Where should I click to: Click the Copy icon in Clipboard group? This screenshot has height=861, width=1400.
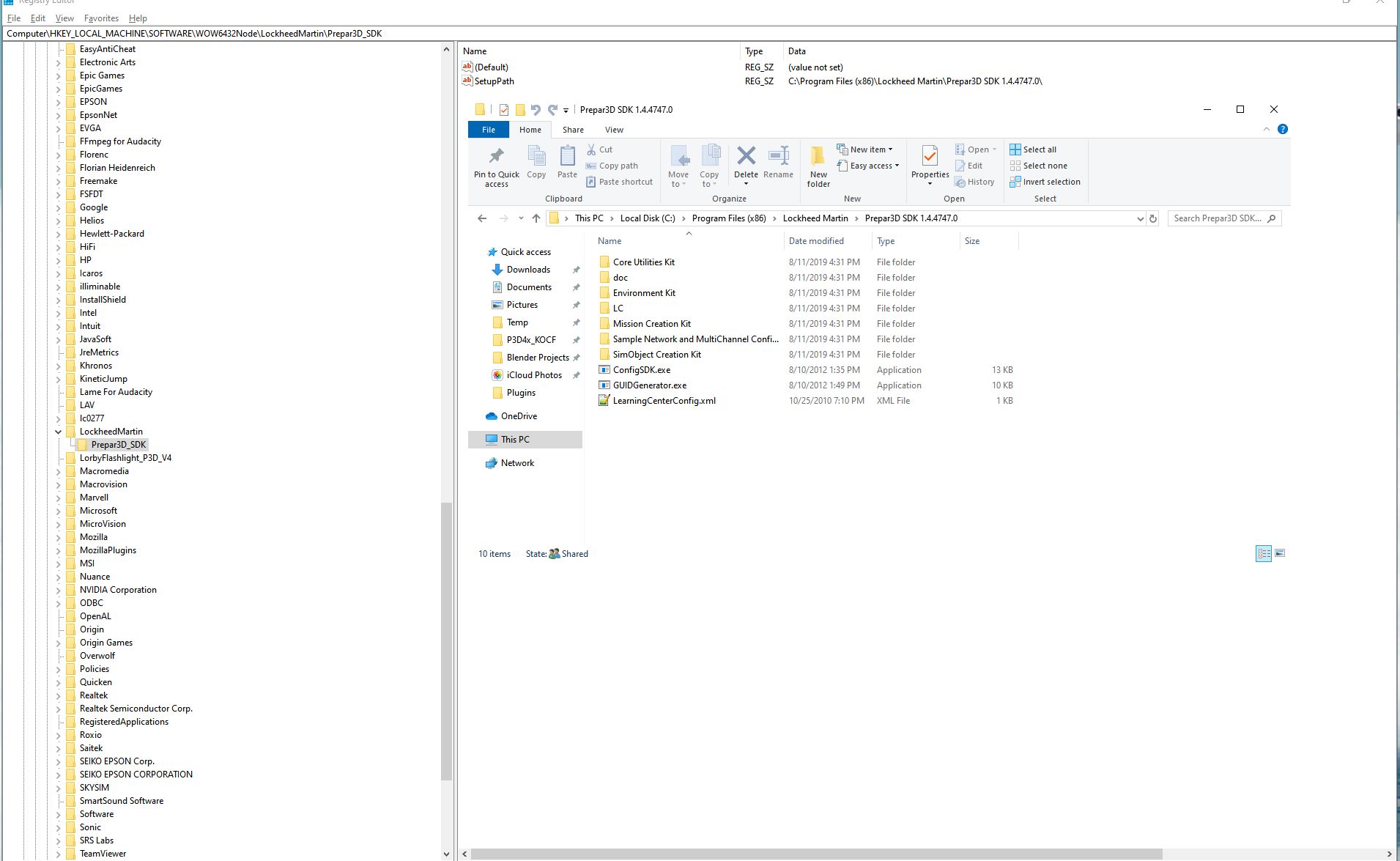(x=536, y=155)
